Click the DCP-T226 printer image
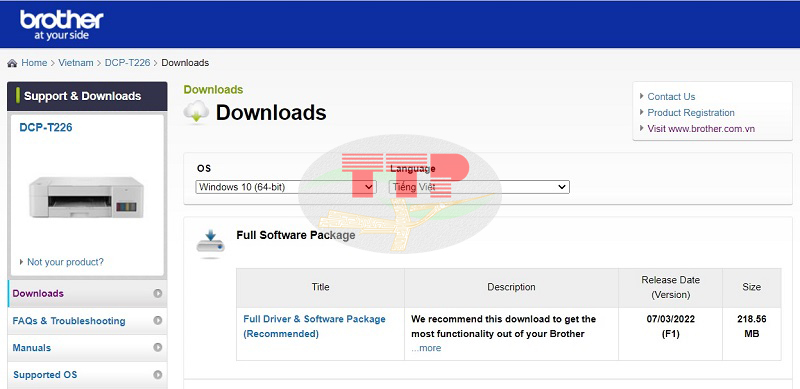The image size is (800, 389). click(x=86, y=198)
